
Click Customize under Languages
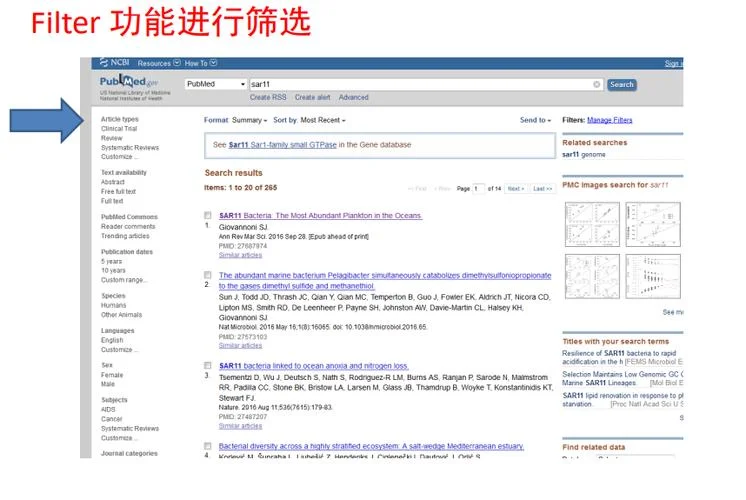pyautogui.click(x=119, y=350)
